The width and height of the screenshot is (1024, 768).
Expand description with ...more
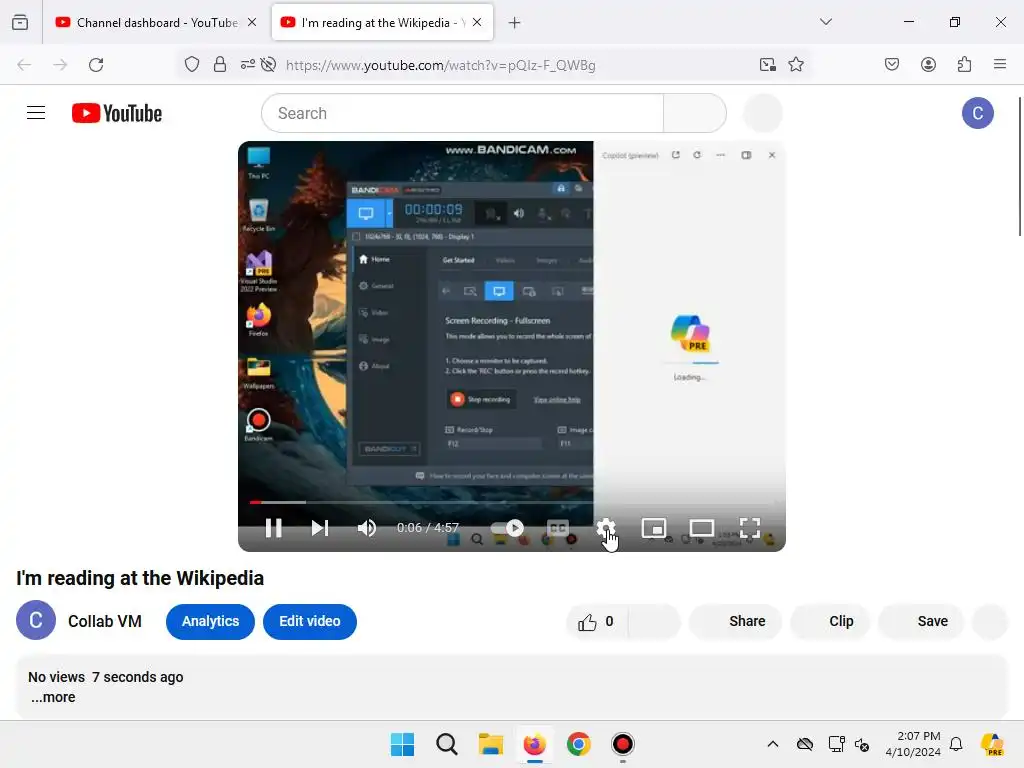point(53,697)
